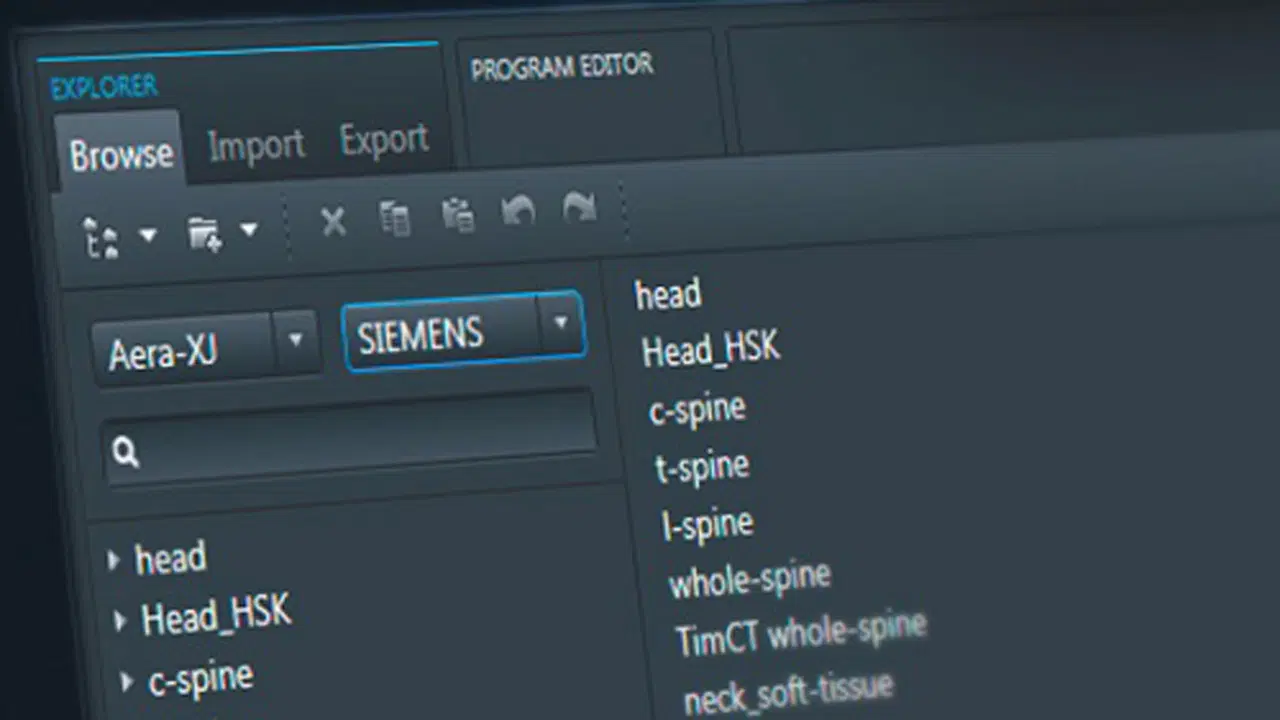Click the copy icon in toolbar
Image resolution: width=1280 pixels, height=720 pixels.
(x=395, y=218)
